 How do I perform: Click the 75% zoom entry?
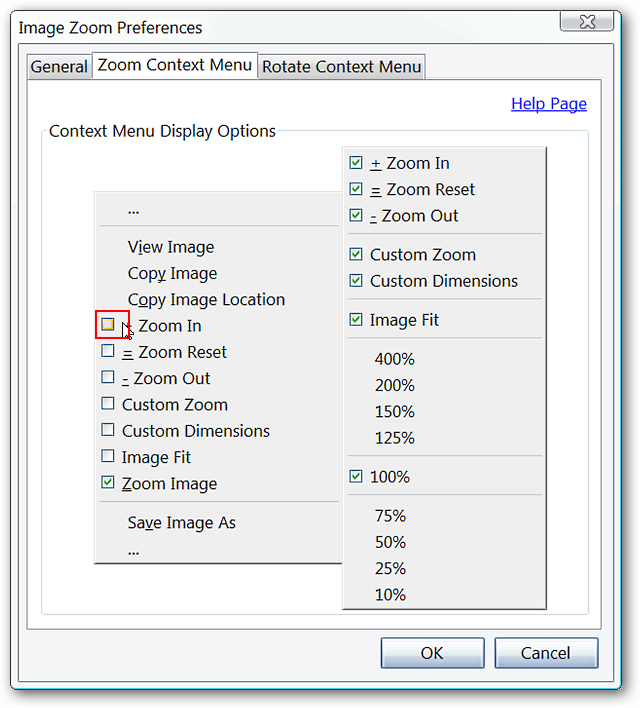click(x=390, y=516)
